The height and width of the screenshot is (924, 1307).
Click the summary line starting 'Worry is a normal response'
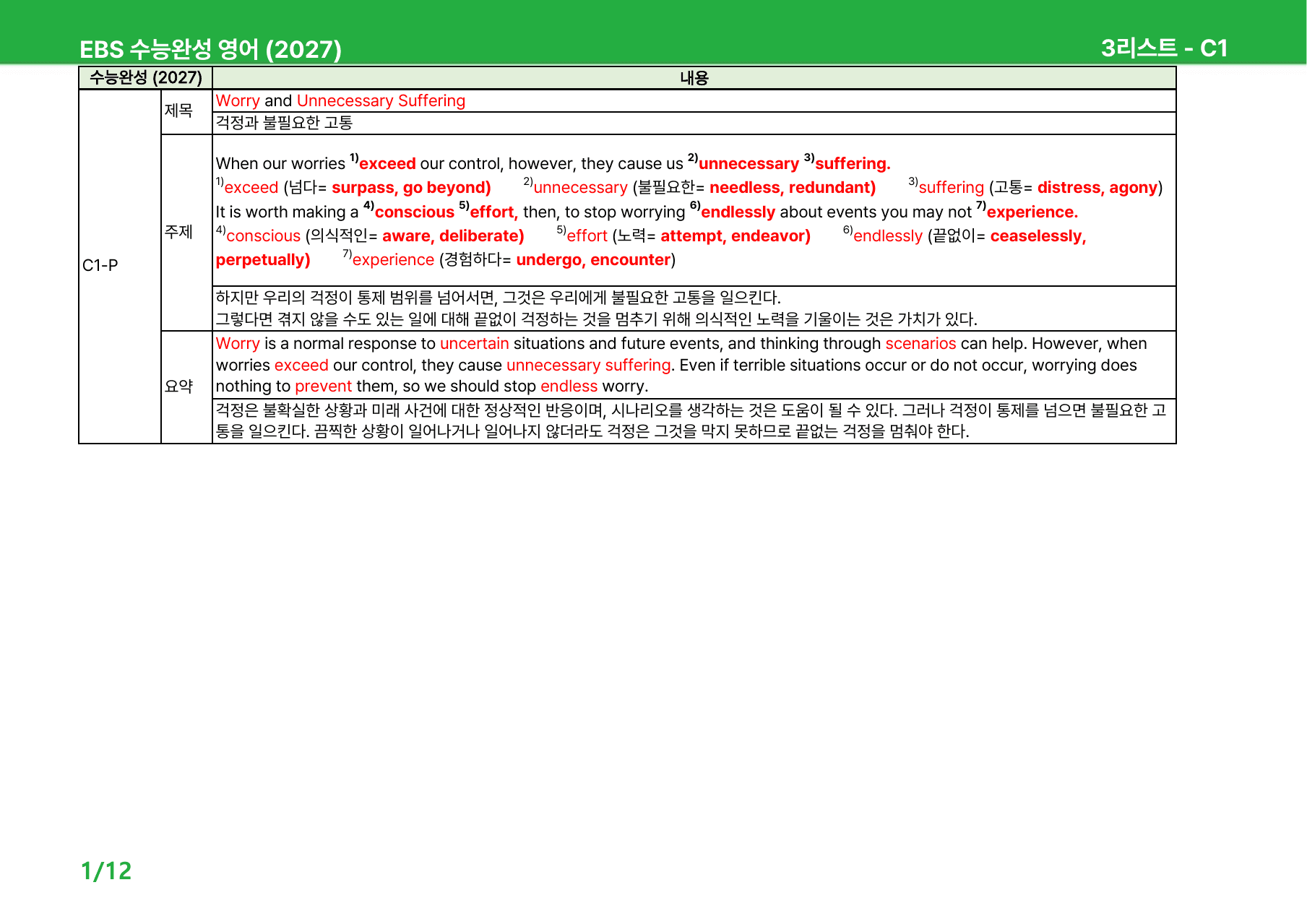[x=681, y=344]
